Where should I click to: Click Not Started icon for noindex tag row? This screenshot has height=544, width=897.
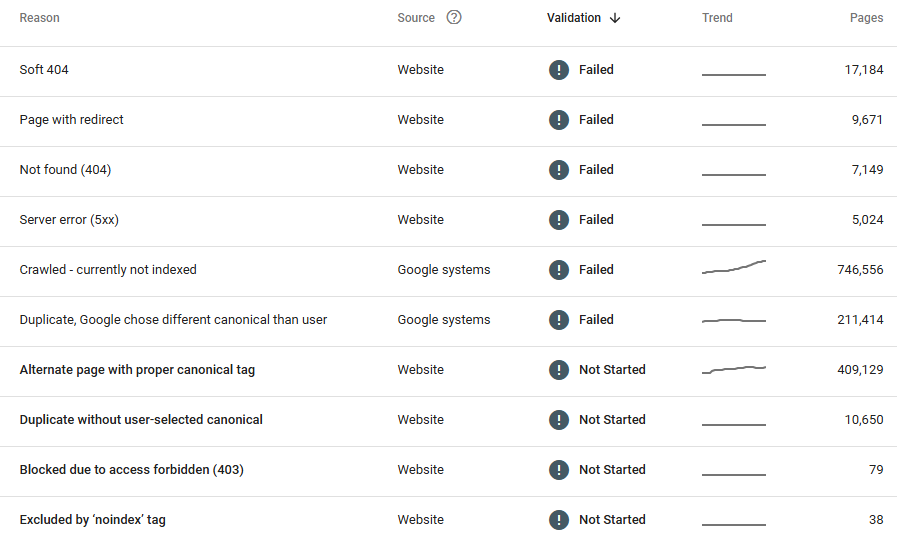point(558,520)
